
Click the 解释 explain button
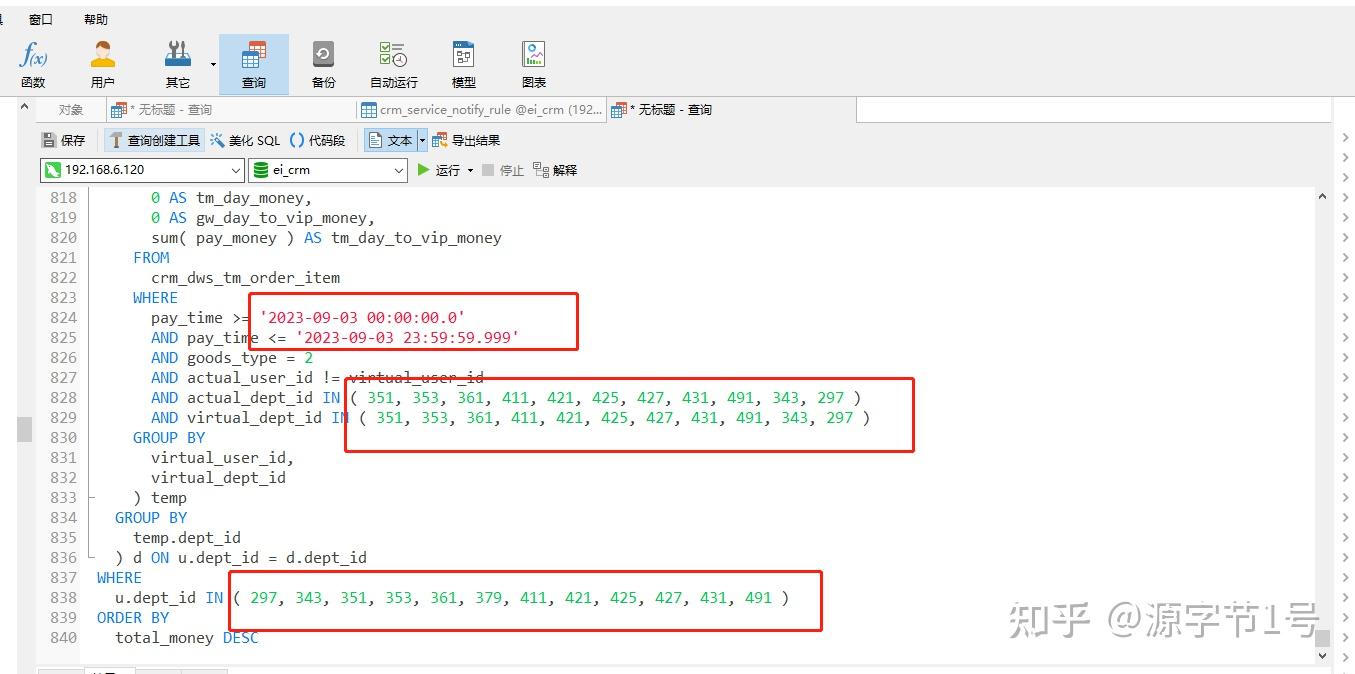[x=555, y=170]
